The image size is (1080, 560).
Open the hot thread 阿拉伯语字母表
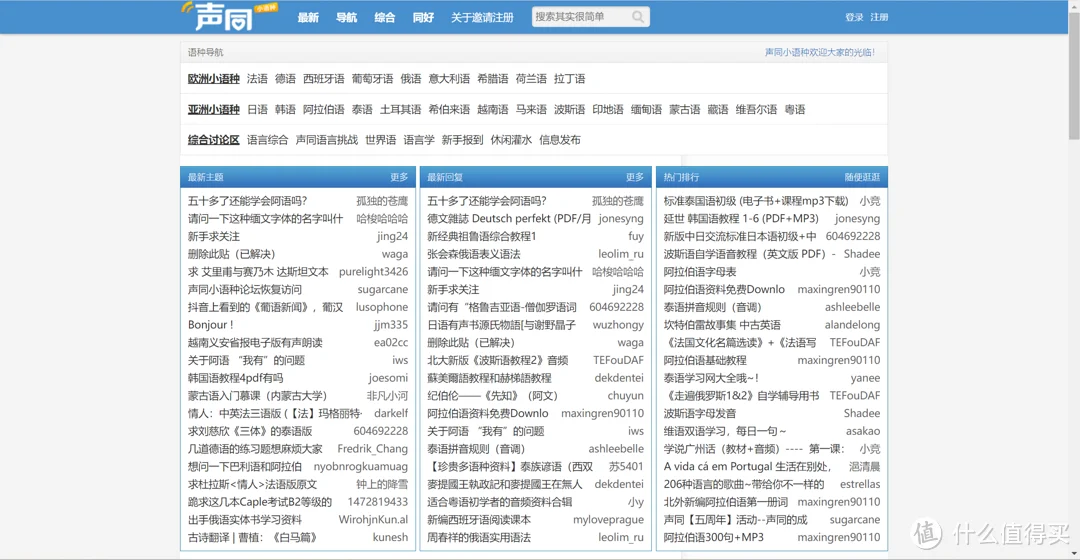pos(700,271)
